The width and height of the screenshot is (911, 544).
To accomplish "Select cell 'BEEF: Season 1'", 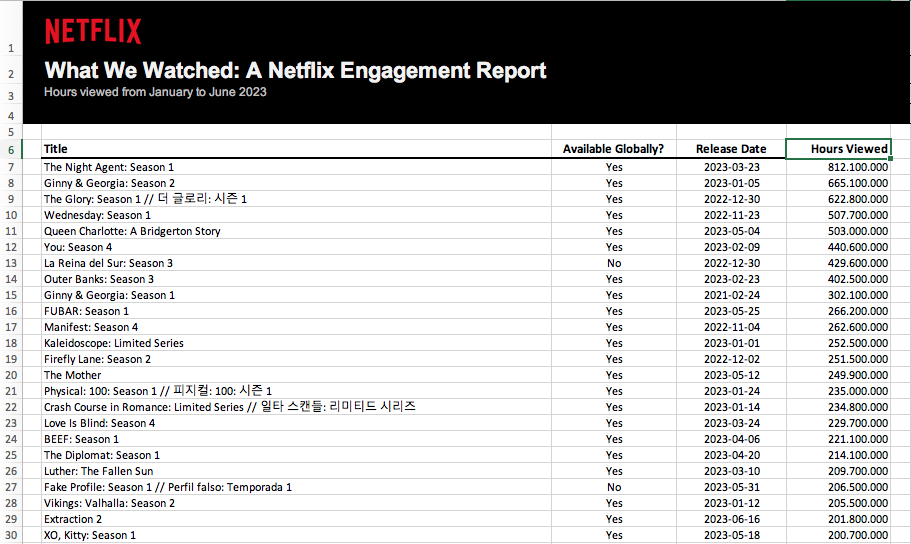I will point(296,439).
